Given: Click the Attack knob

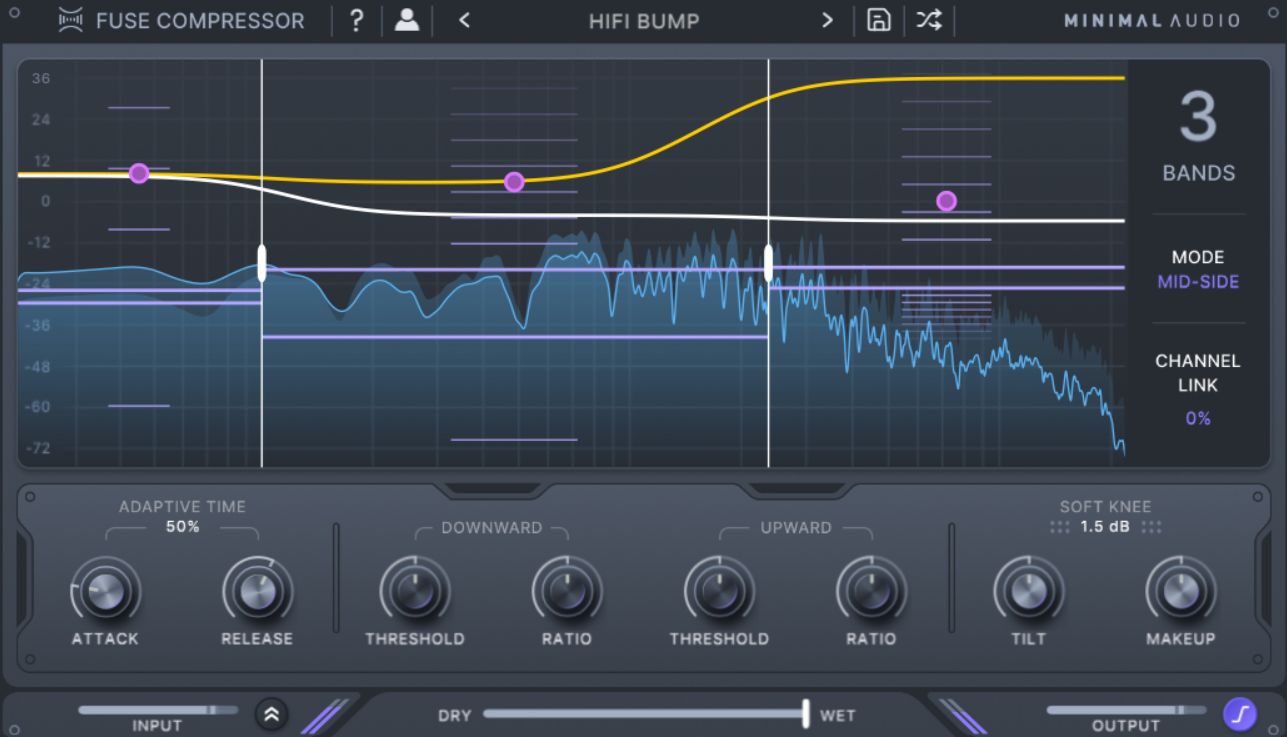Looking at the screenshot, I should point(105,591).
